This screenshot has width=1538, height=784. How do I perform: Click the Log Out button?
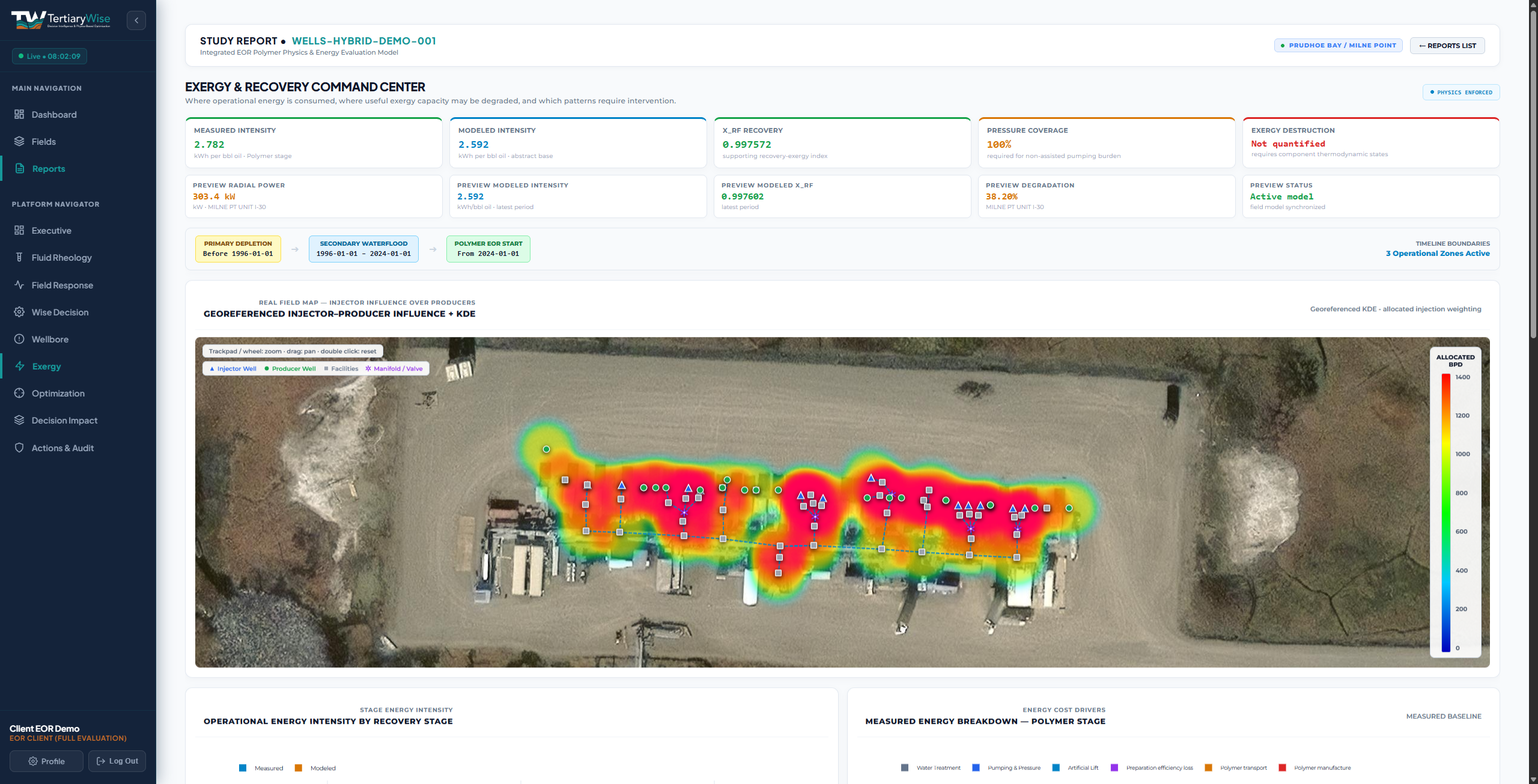click(x=117, y=761)
